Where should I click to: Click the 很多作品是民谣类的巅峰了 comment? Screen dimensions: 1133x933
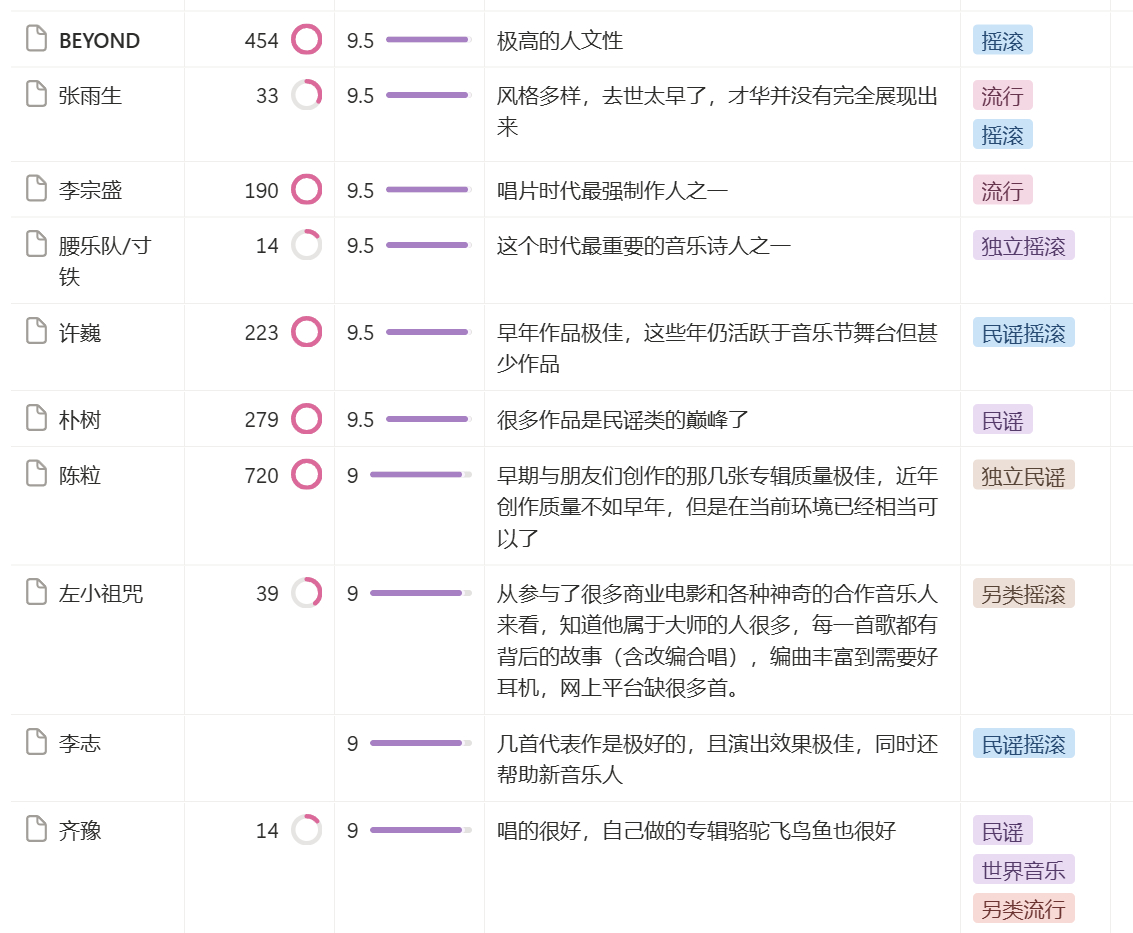tap(623, 419)
